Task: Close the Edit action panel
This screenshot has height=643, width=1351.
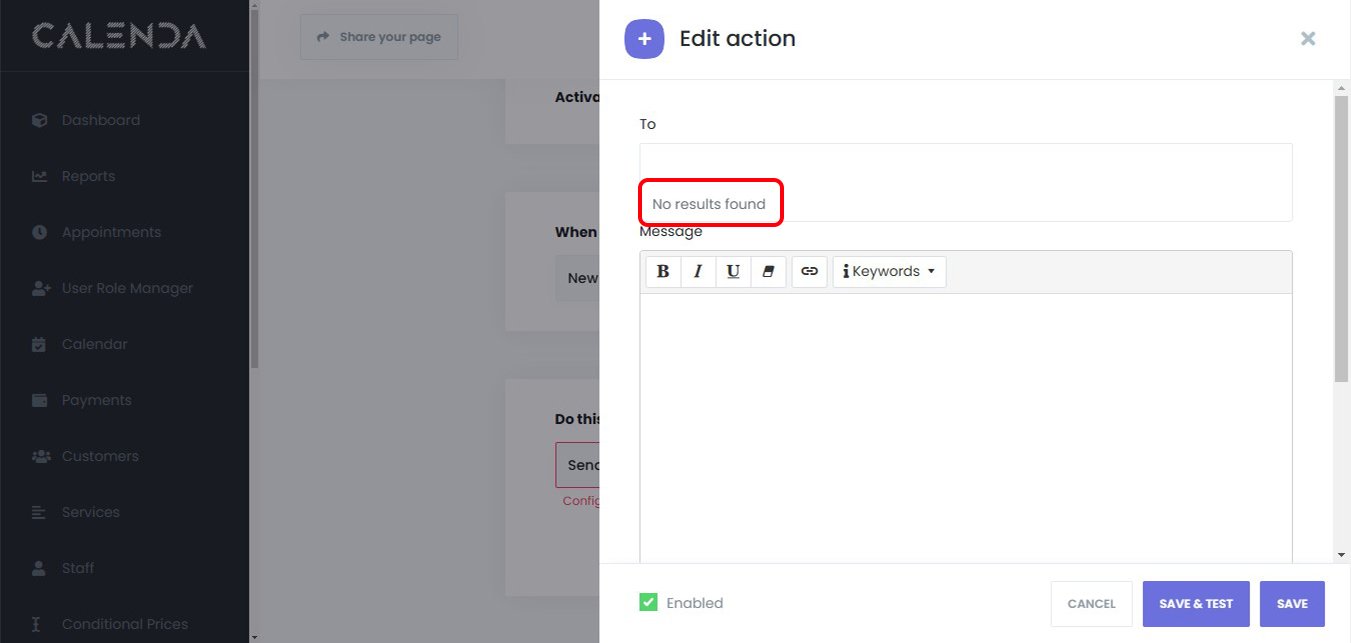Action: pos(1307,39)
